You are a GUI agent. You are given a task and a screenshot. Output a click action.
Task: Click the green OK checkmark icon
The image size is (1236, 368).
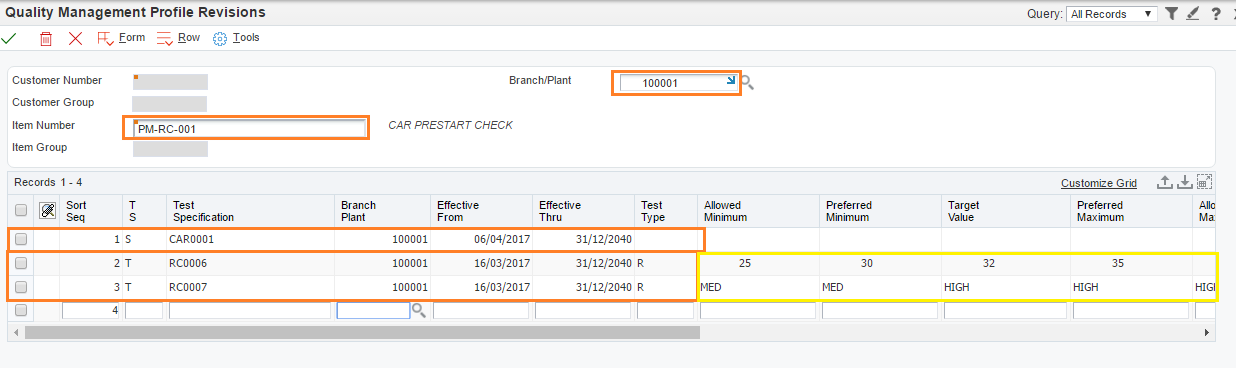pos(9,38)
